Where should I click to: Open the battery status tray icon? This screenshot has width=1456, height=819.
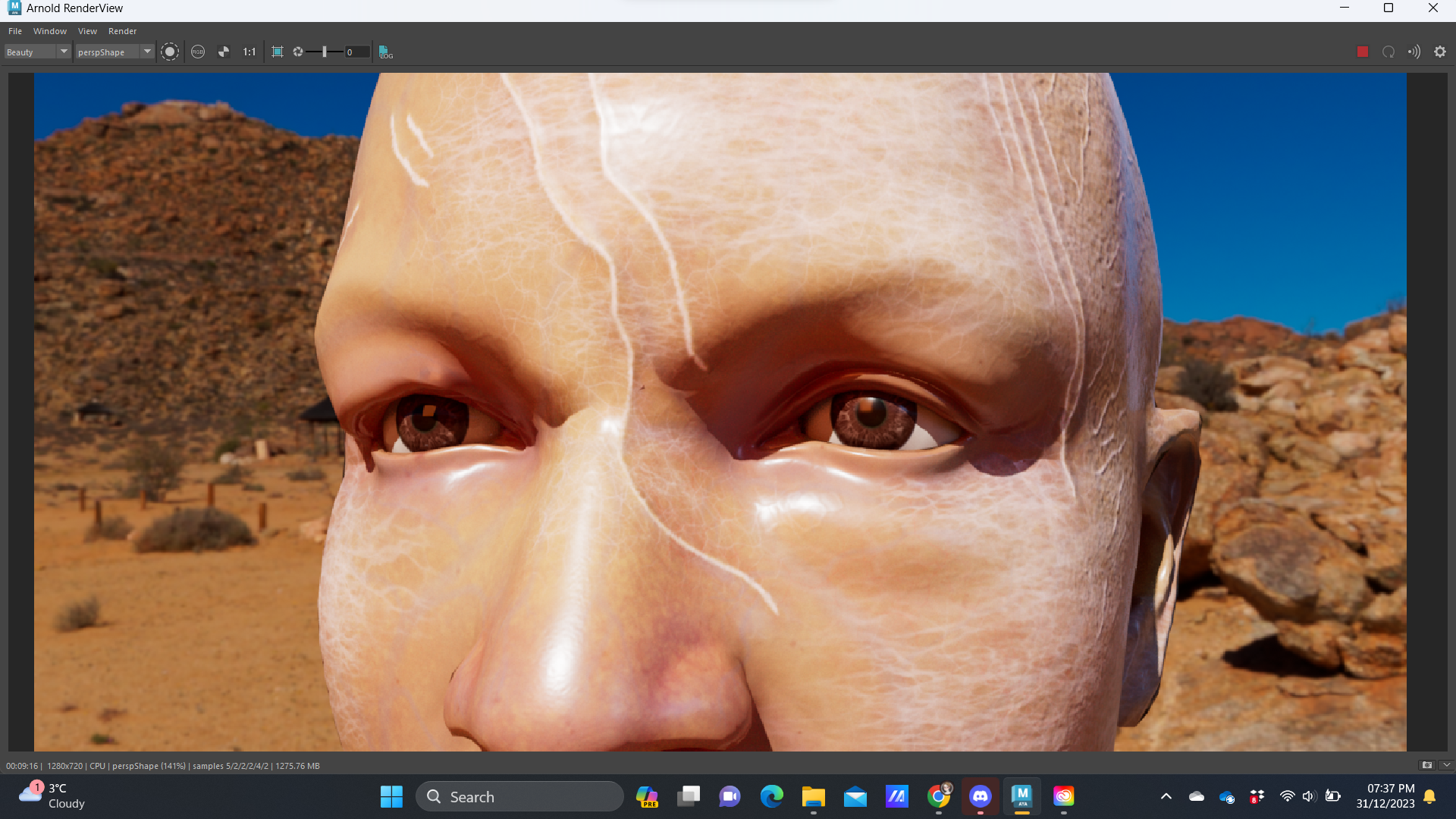click(1332, 796)
